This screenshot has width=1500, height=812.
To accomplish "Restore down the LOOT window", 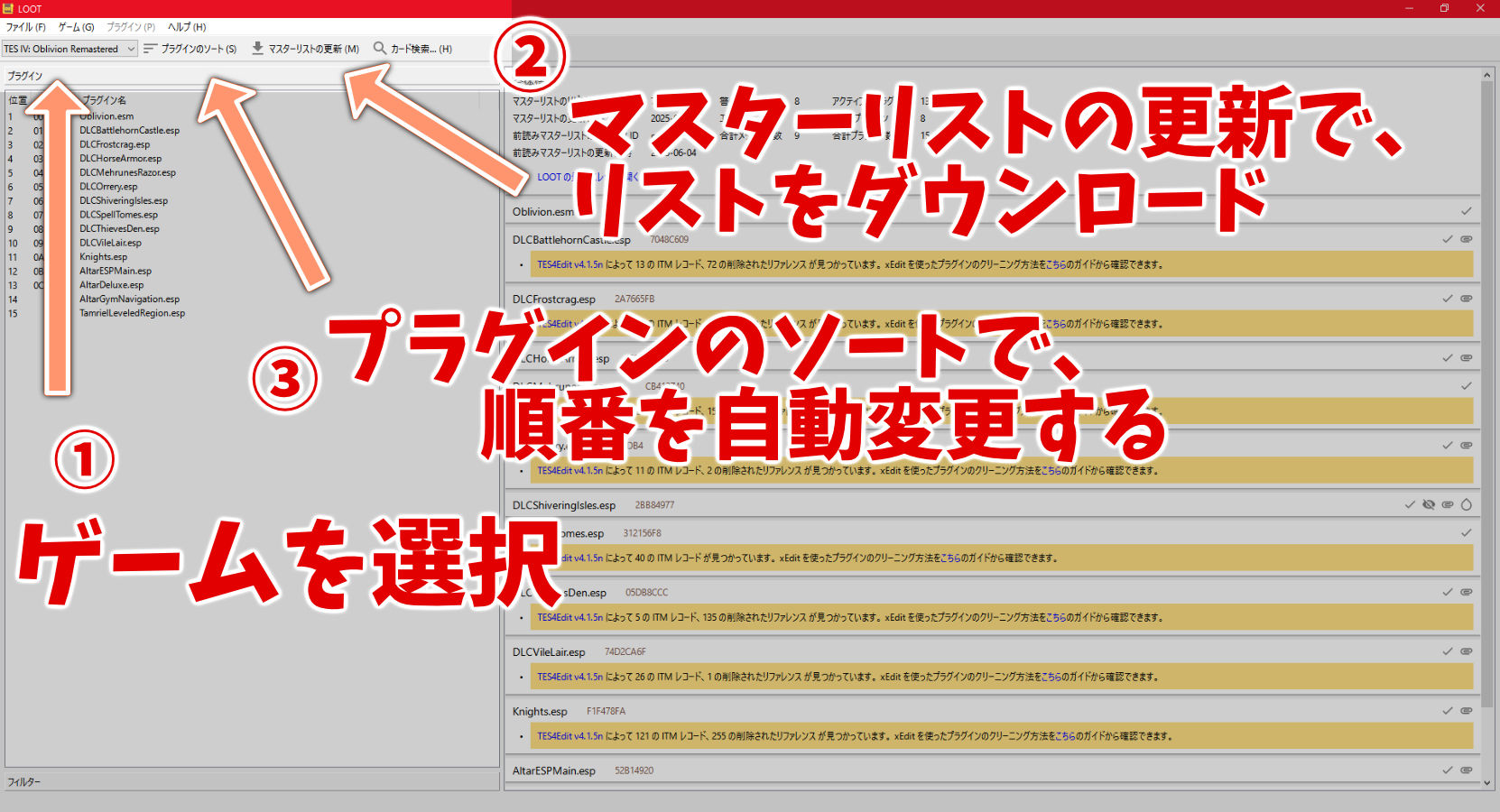I will (x=1444, y=8).
